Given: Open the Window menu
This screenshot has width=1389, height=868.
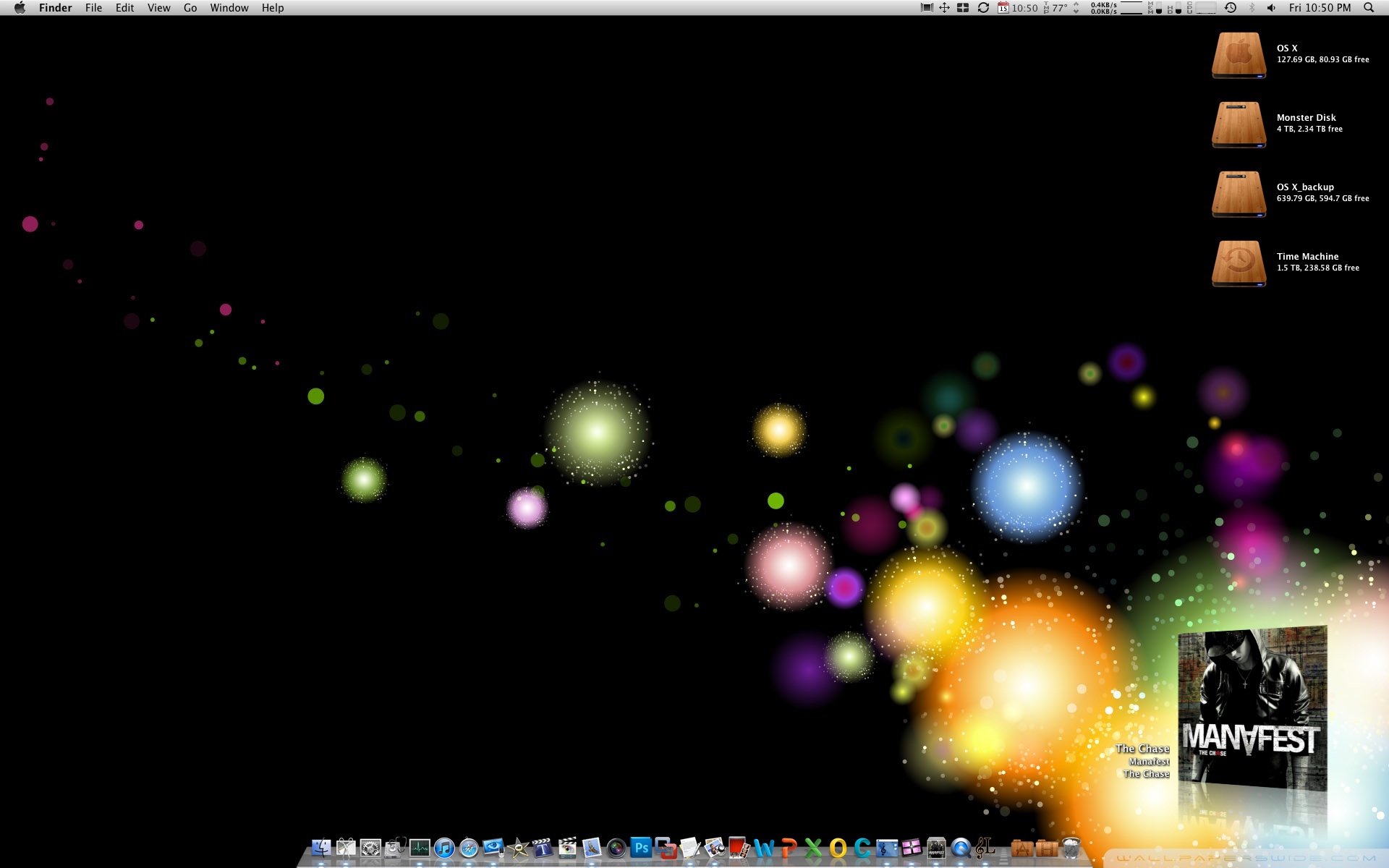Looking at the screenshot, I should pos(229,8).
